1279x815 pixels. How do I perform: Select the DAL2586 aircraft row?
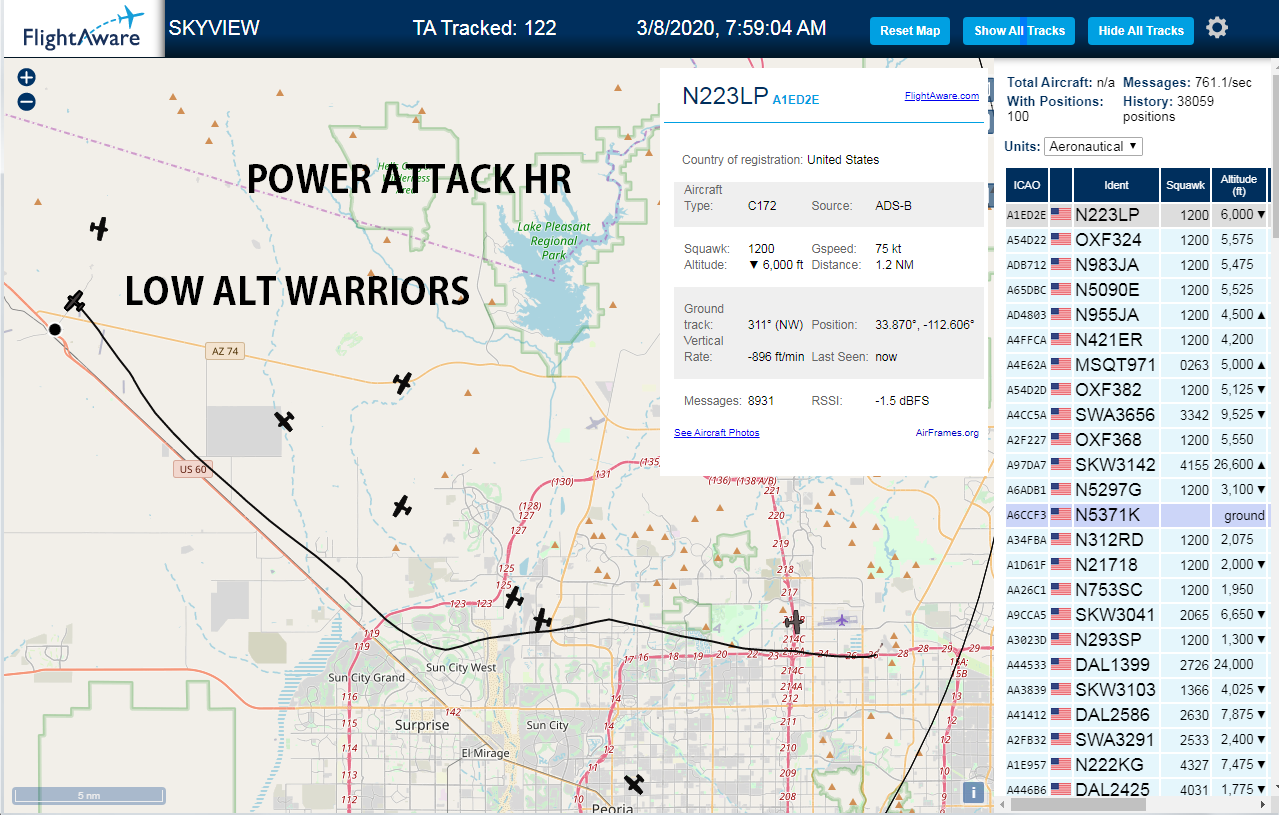pos(1137,715)
